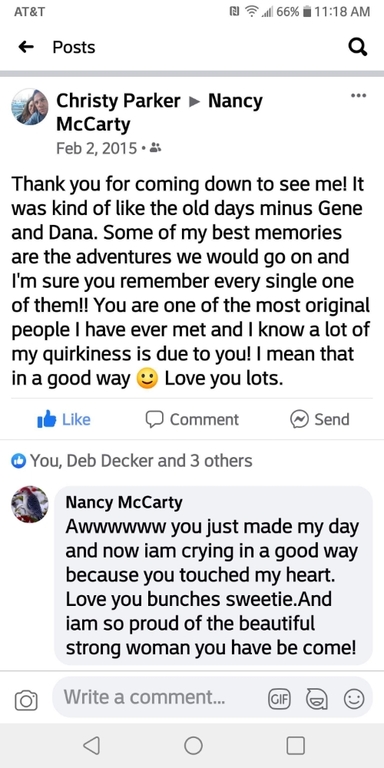Open the three-dot post options menu
Screen dimensions: 384x768
click(x=359, y=96)
